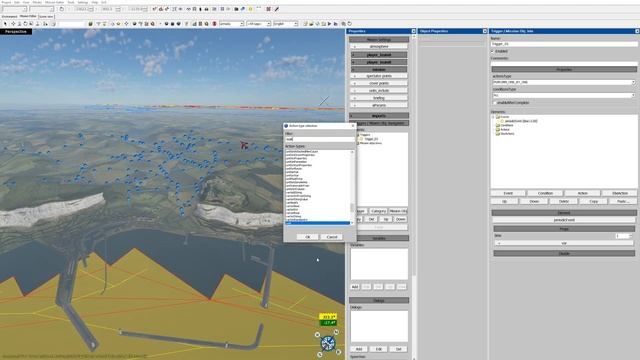The height and width of the screenshot is (360, 640).
Task: Open the View menu
Action: (26, 2)
